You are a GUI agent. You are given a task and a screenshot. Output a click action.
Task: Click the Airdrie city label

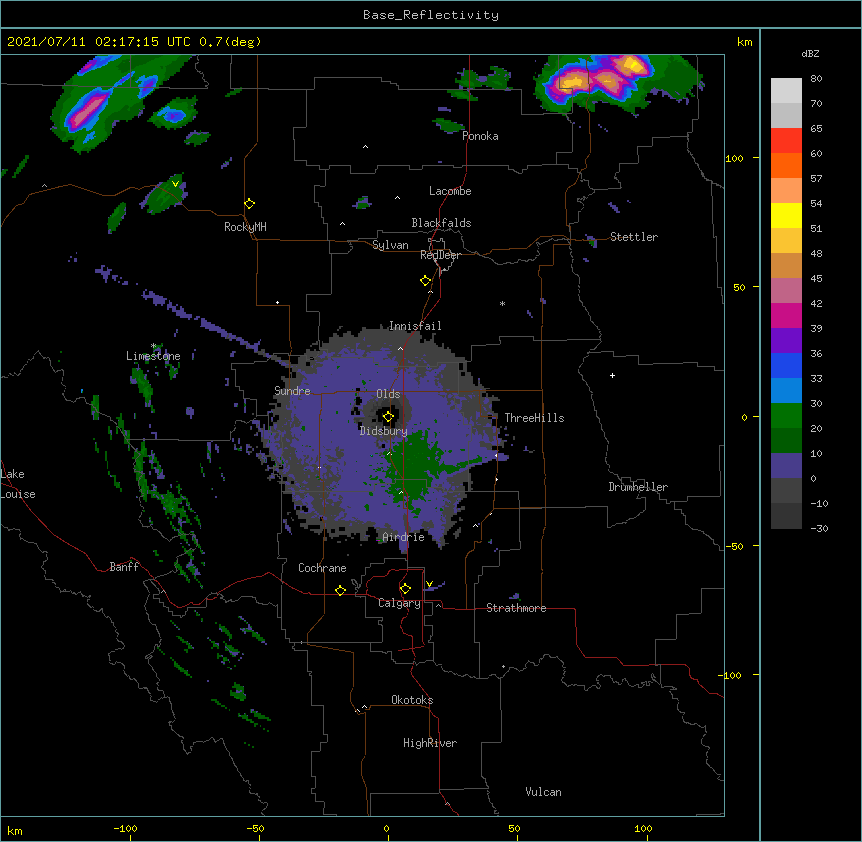point(403,537)
